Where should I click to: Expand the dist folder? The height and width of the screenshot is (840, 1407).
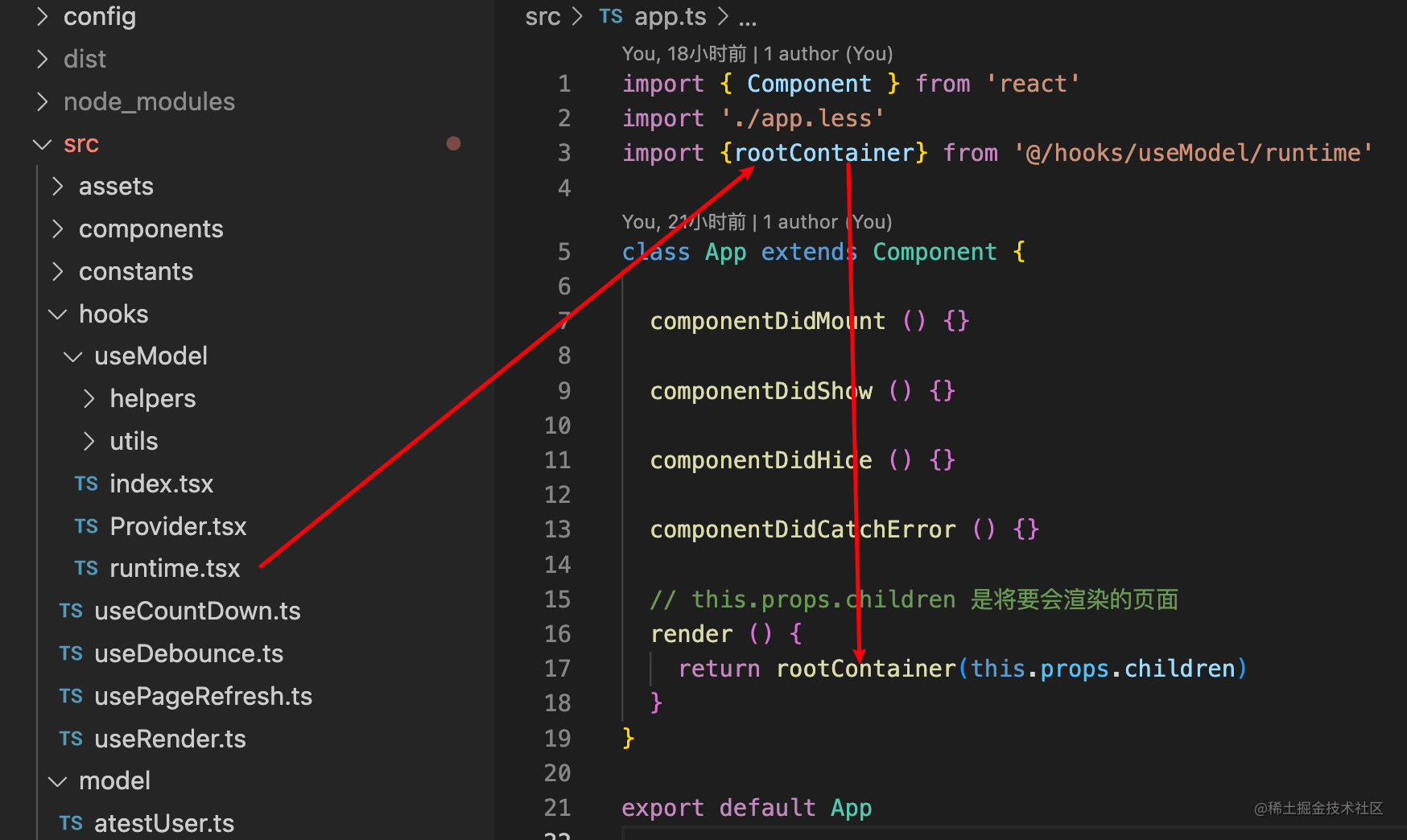point(42,59)
